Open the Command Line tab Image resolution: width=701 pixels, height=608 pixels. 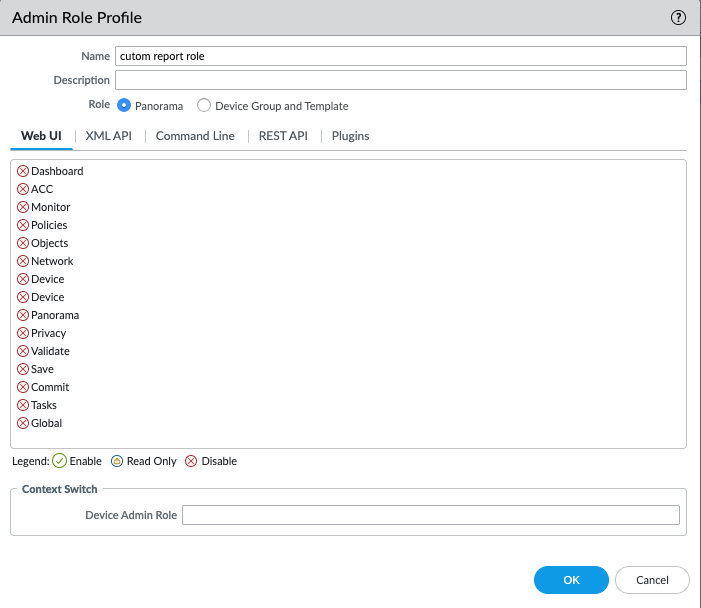point(195,136)
